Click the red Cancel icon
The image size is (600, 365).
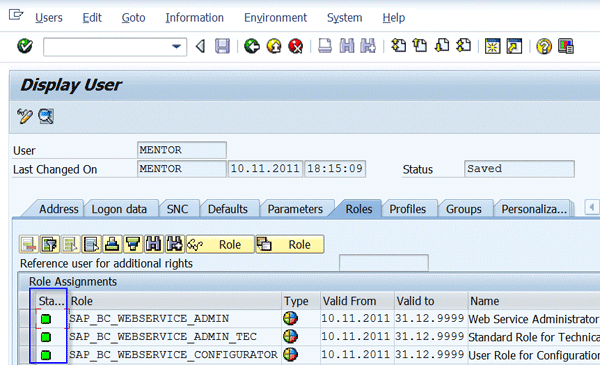296,46
